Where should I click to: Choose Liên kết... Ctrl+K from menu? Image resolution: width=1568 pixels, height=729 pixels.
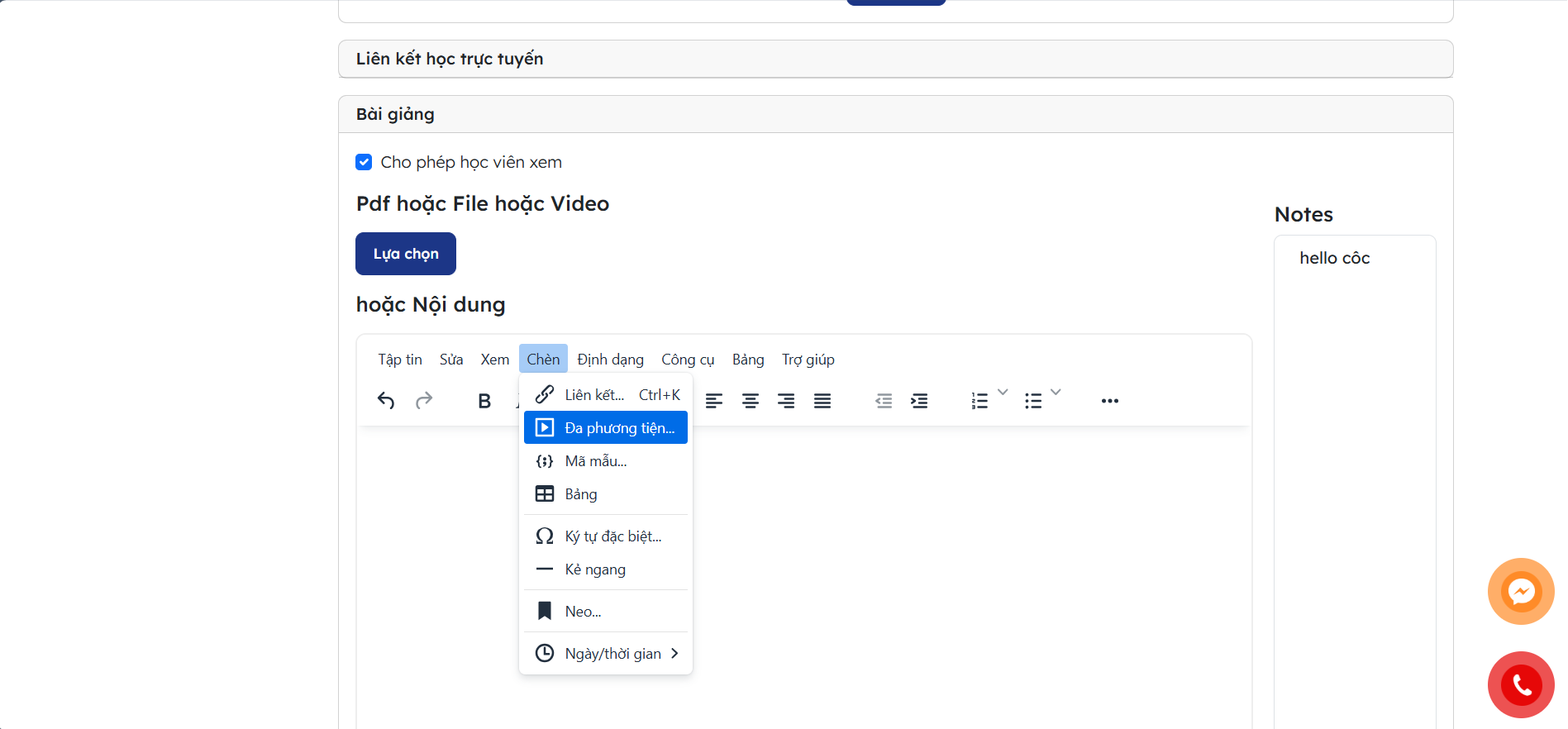606,395
